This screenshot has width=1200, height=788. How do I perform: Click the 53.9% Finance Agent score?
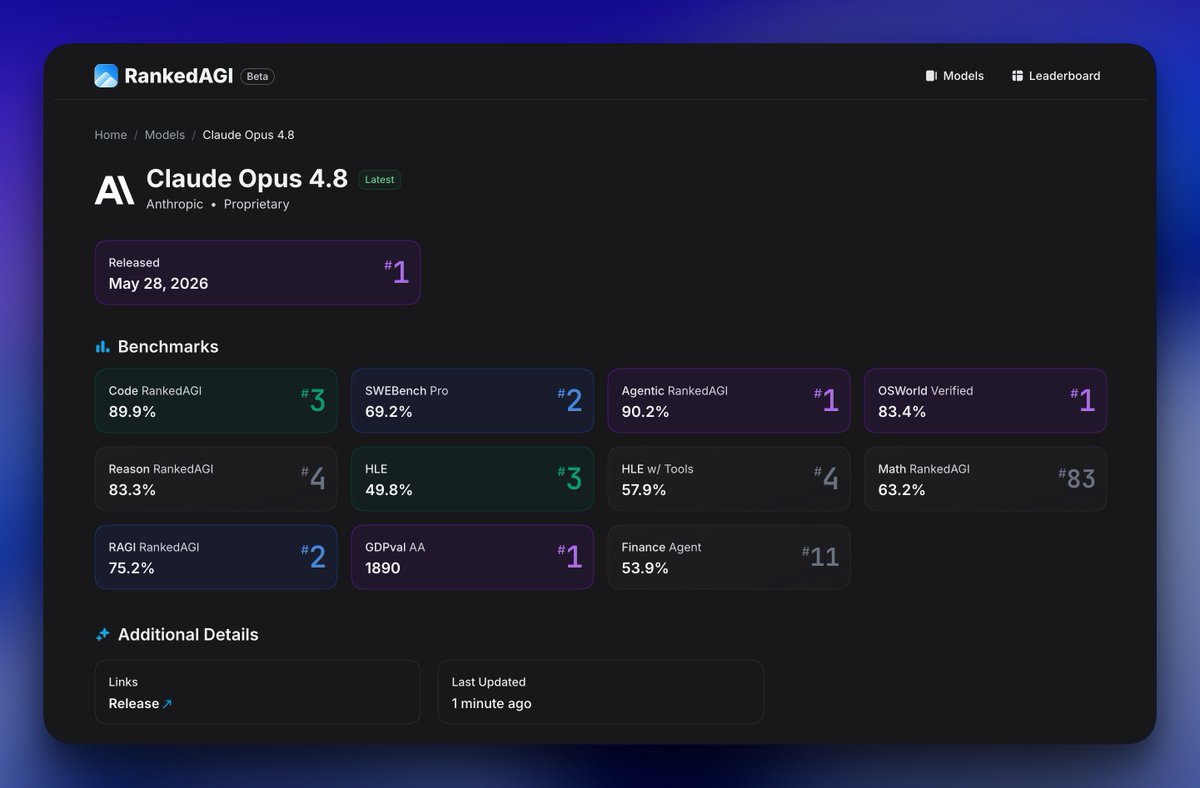(645, 568)
